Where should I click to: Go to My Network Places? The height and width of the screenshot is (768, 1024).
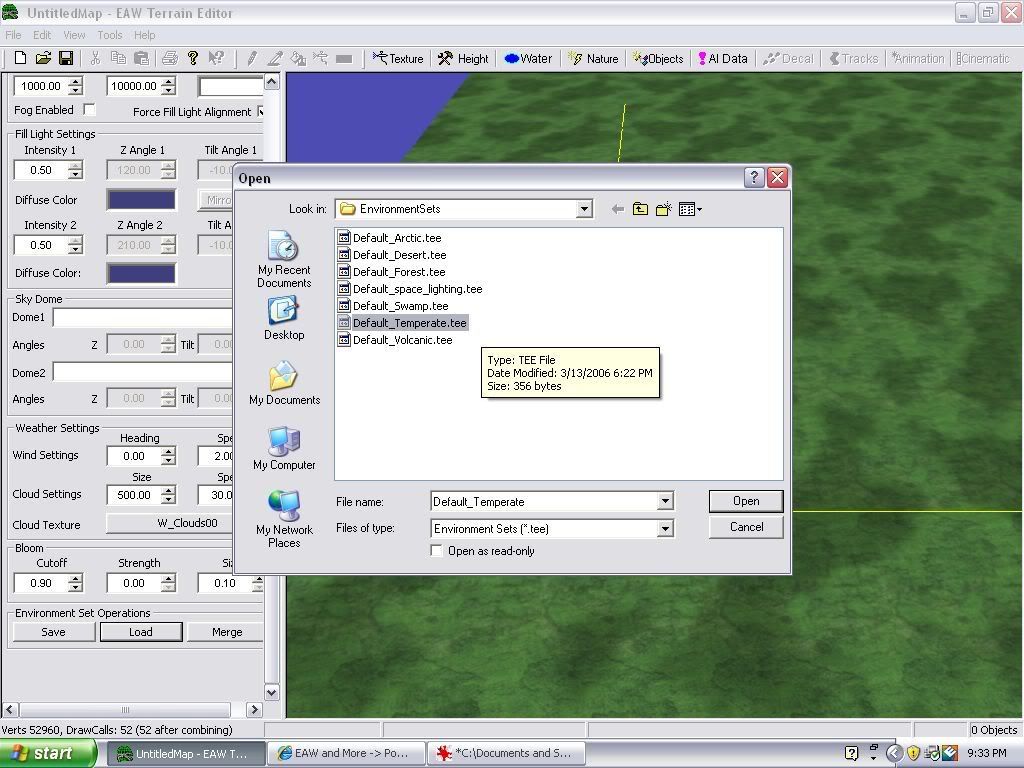pos(284,519)
